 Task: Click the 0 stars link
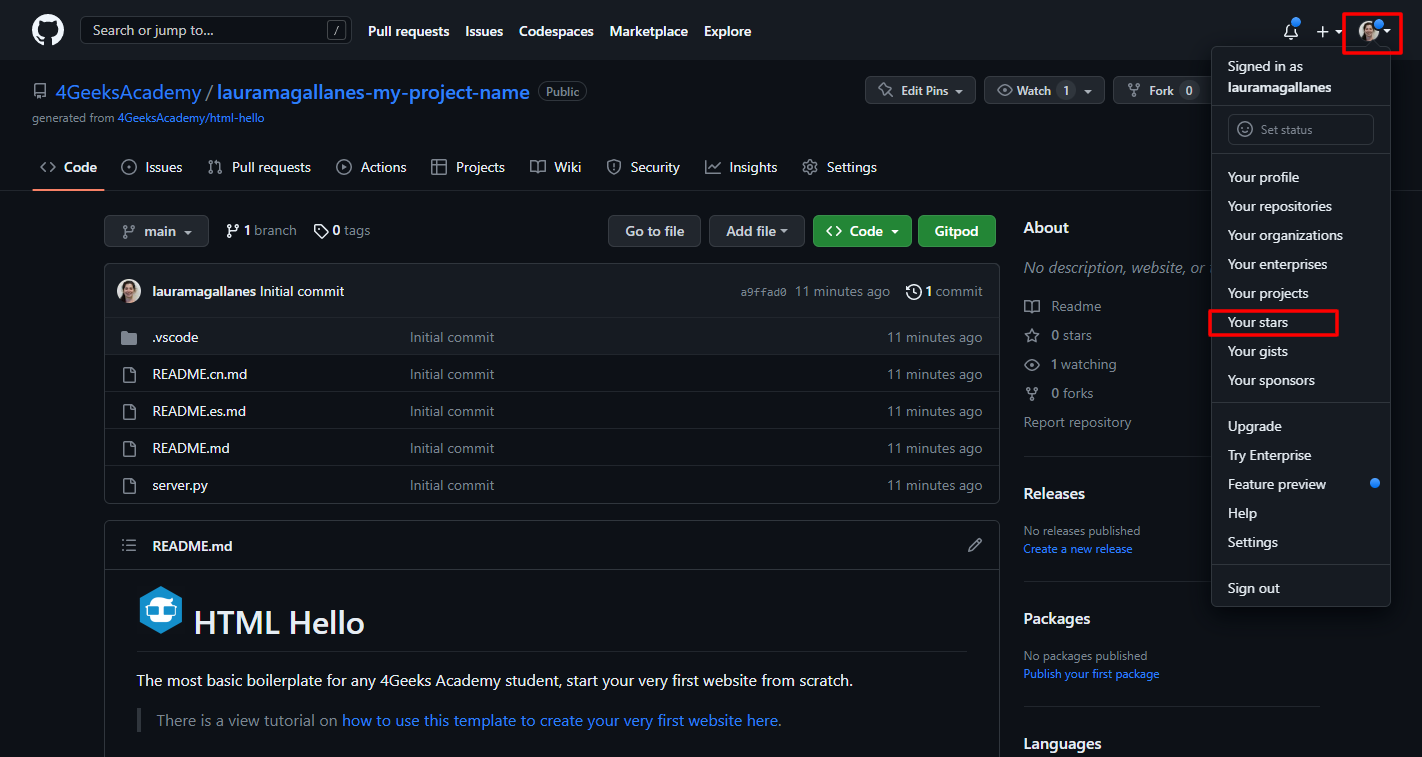(x=1058, y=335)
